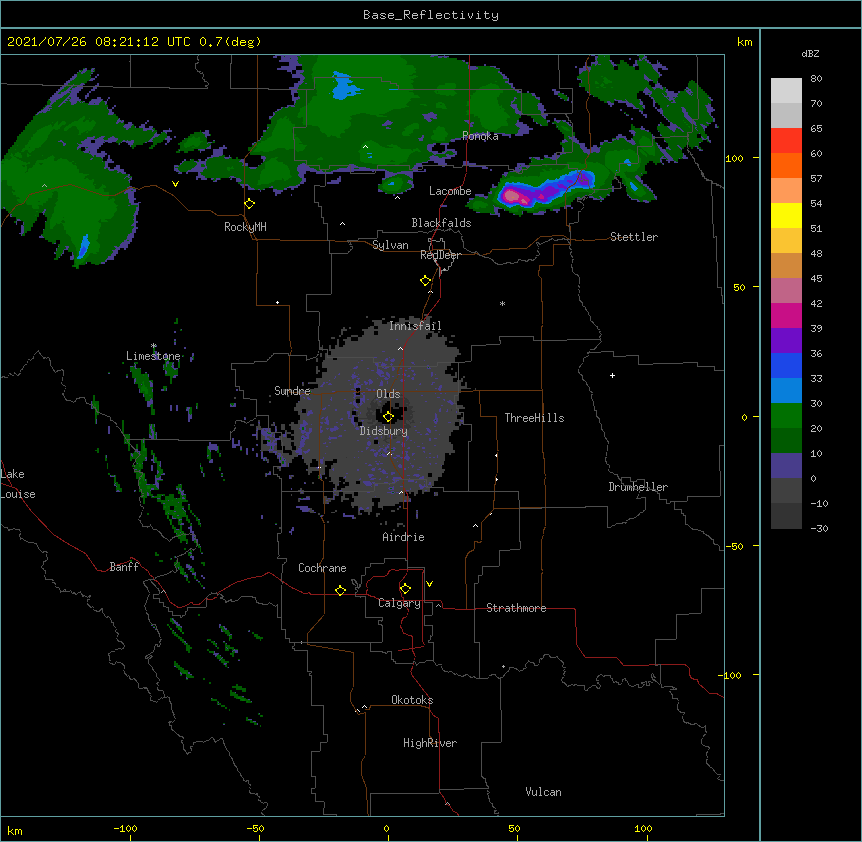862x842 pixels.
Task: Click the Sylvan label
Action: [x=390, y=245]
